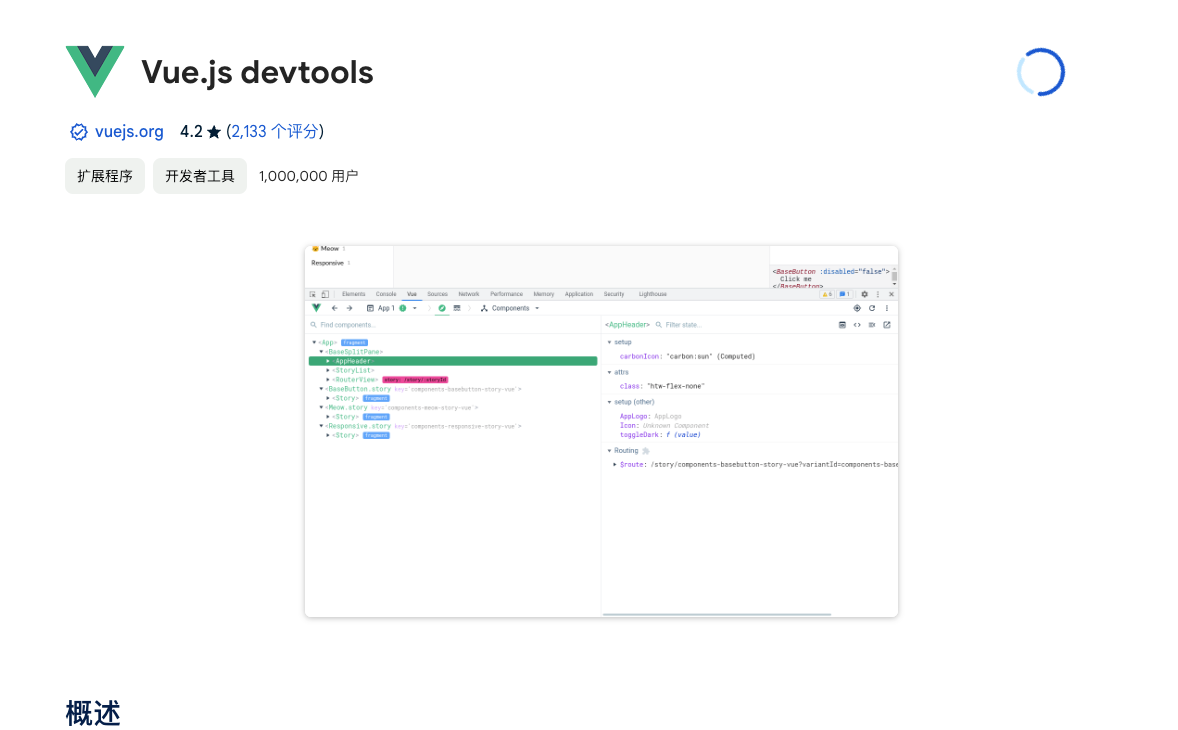Open the vuejs.org publisher link

(x=129, y=132)
